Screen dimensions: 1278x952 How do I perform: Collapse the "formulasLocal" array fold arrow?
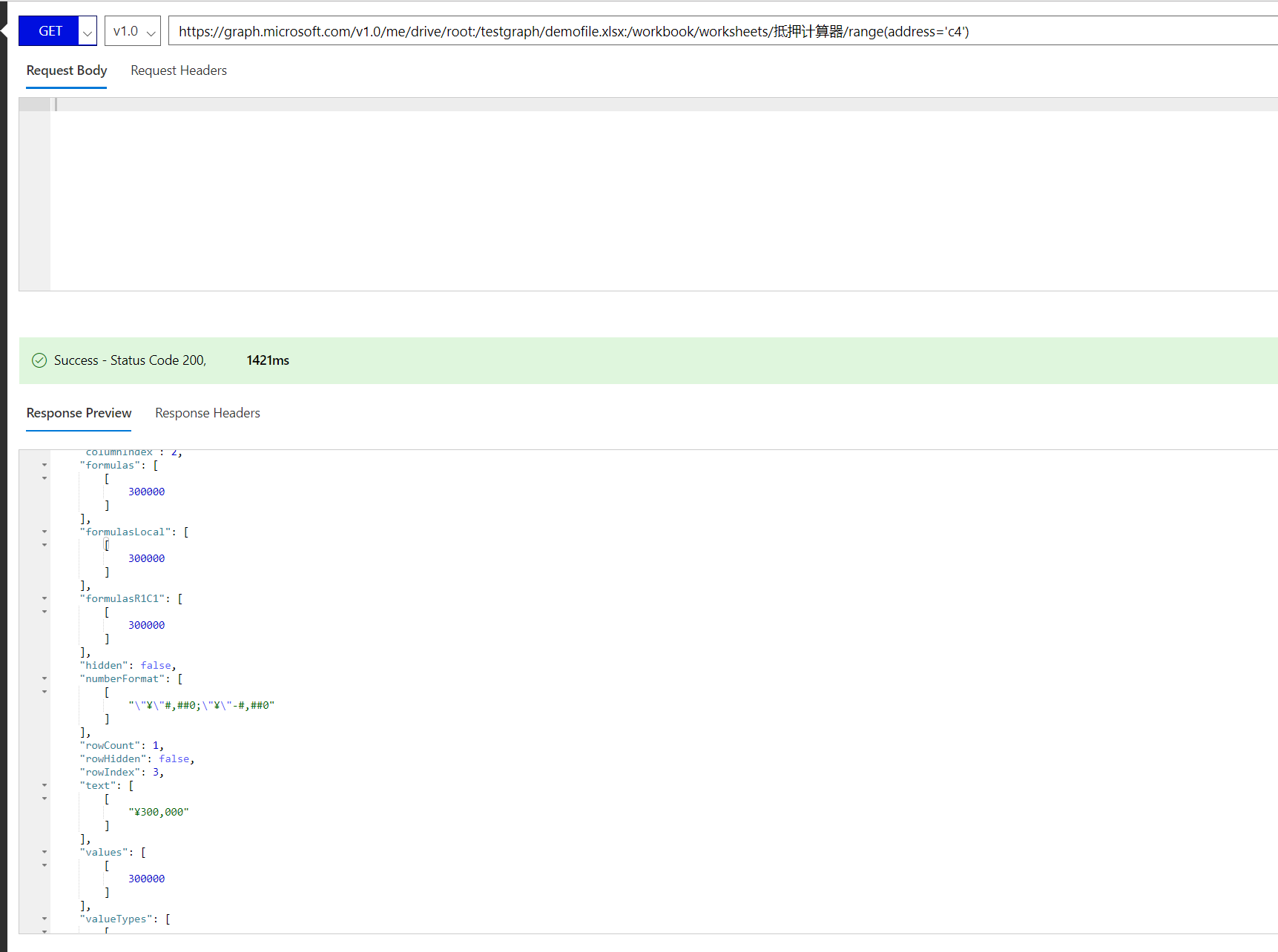click(x=45, y=532)
